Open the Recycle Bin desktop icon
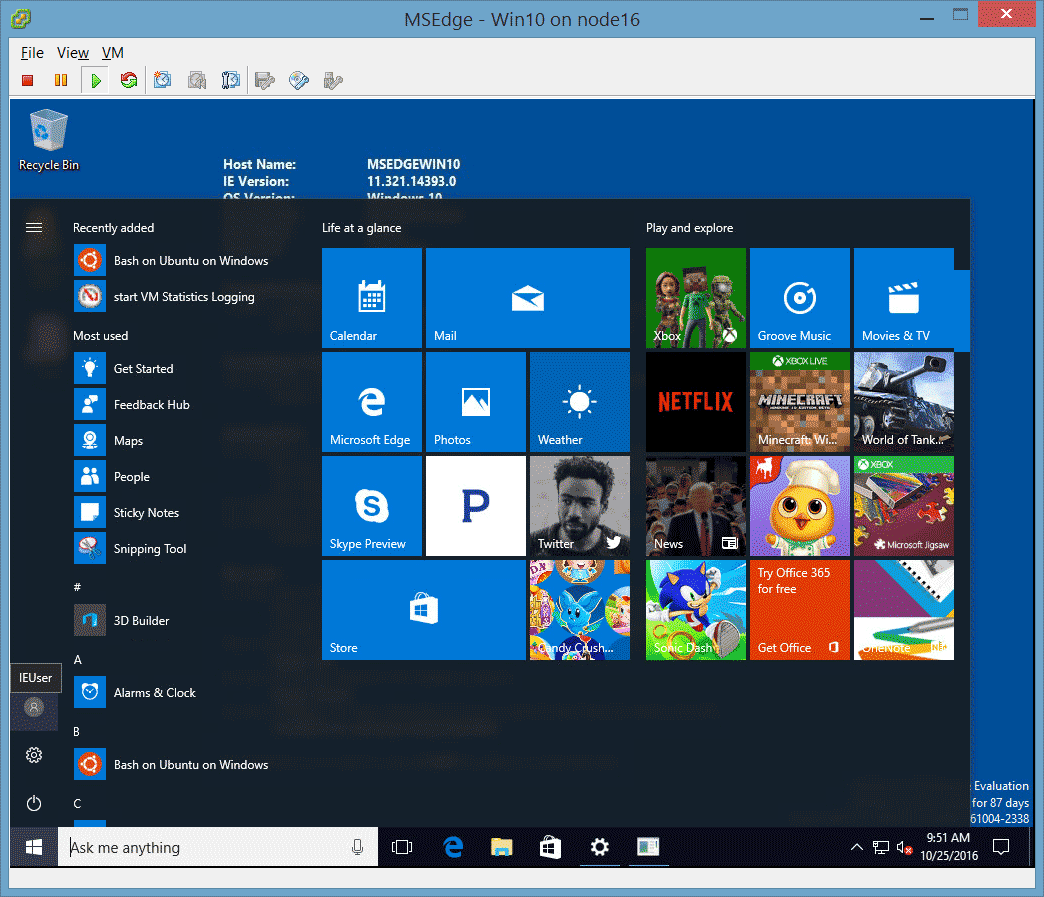Viewport: 1044px width, 897px height. click(x=49, y=141)
